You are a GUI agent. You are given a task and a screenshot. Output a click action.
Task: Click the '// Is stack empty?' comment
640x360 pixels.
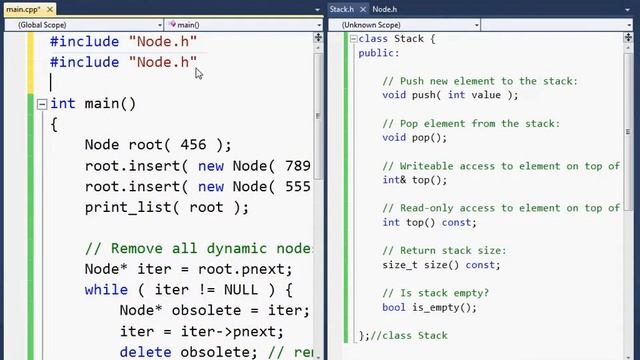click(435, 293)
